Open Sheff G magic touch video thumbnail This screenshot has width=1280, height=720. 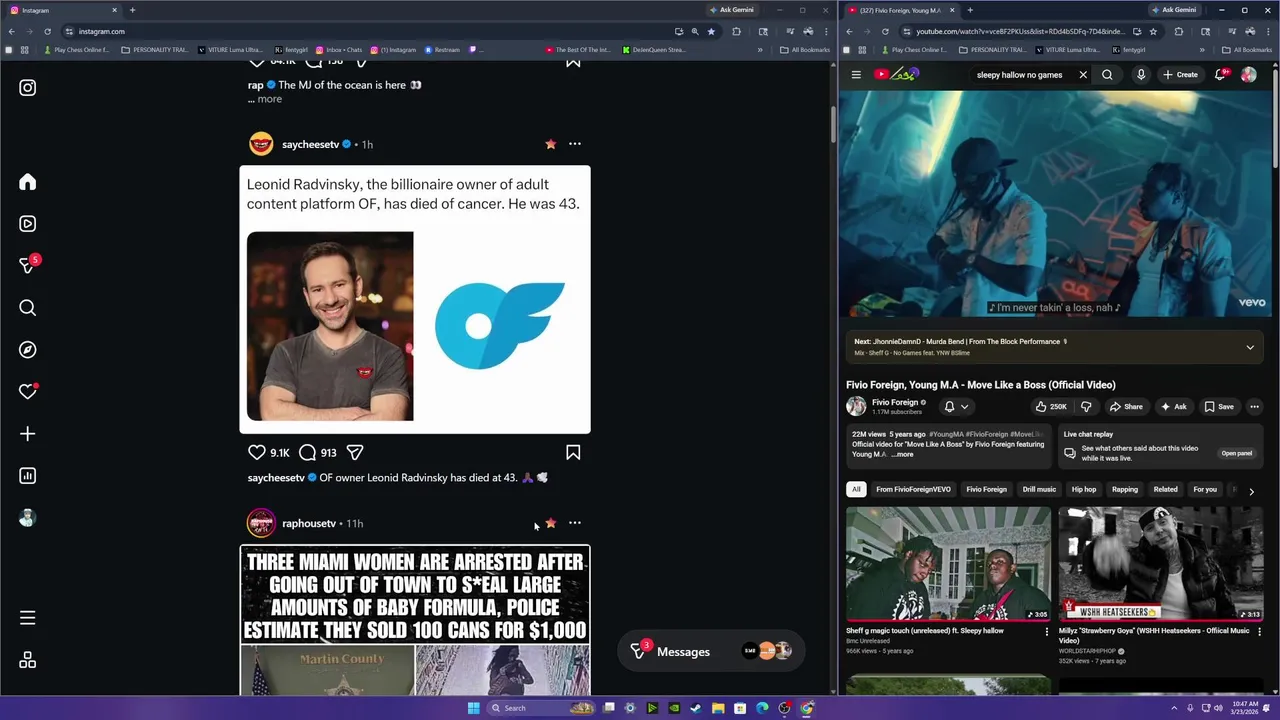click(949, 564)
